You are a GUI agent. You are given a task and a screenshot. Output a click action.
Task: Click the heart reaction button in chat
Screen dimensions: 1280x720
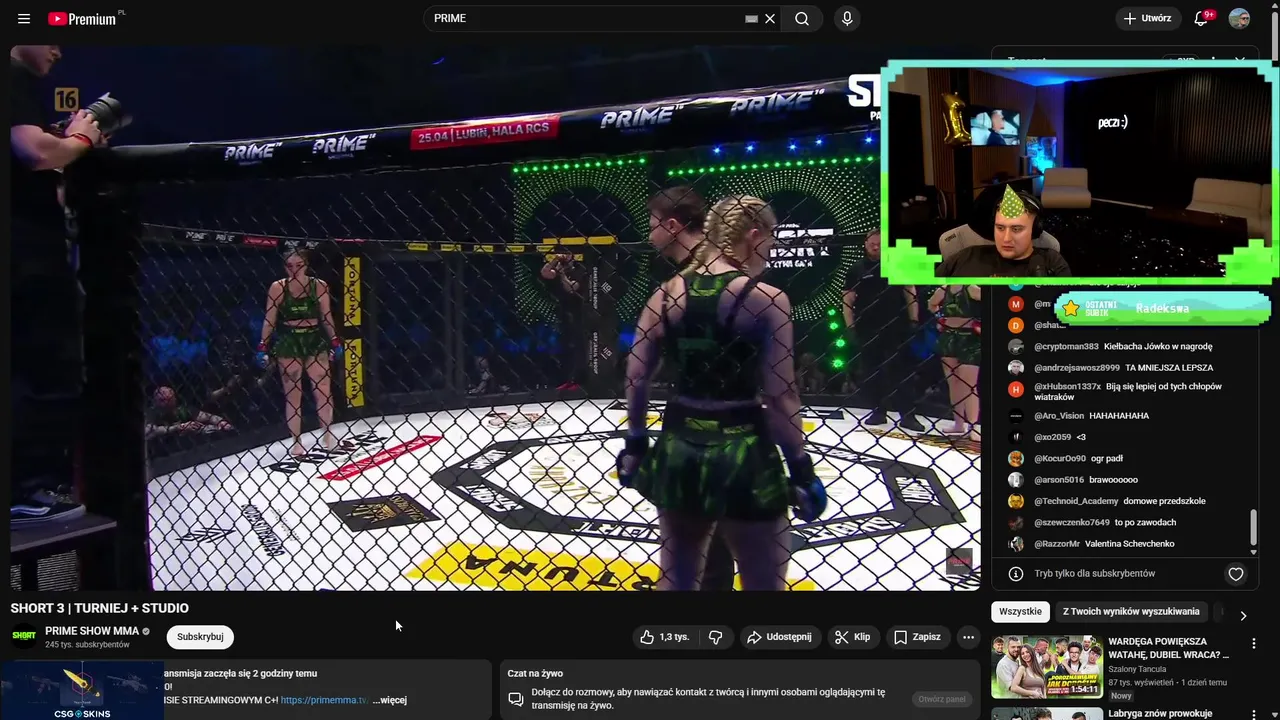[1236, 574]
